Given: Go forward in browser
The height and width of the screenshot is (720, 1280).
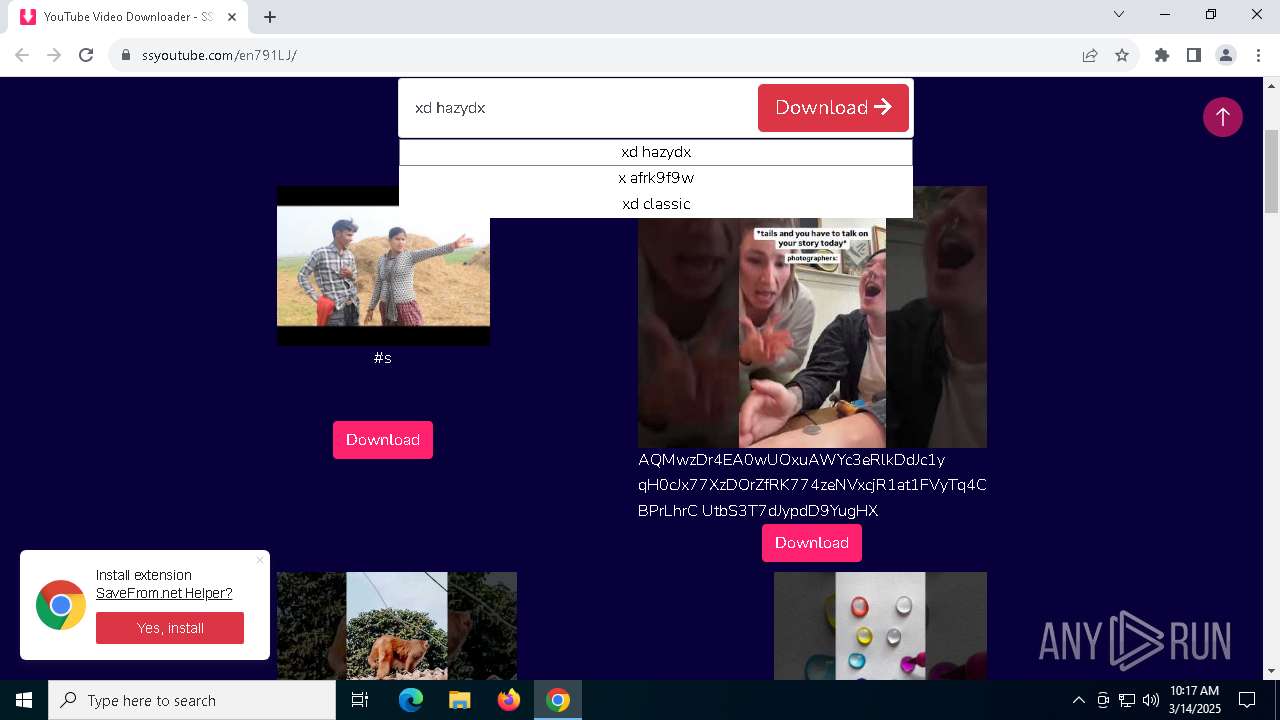Looking at the screenshot, I should click(54, 55).
